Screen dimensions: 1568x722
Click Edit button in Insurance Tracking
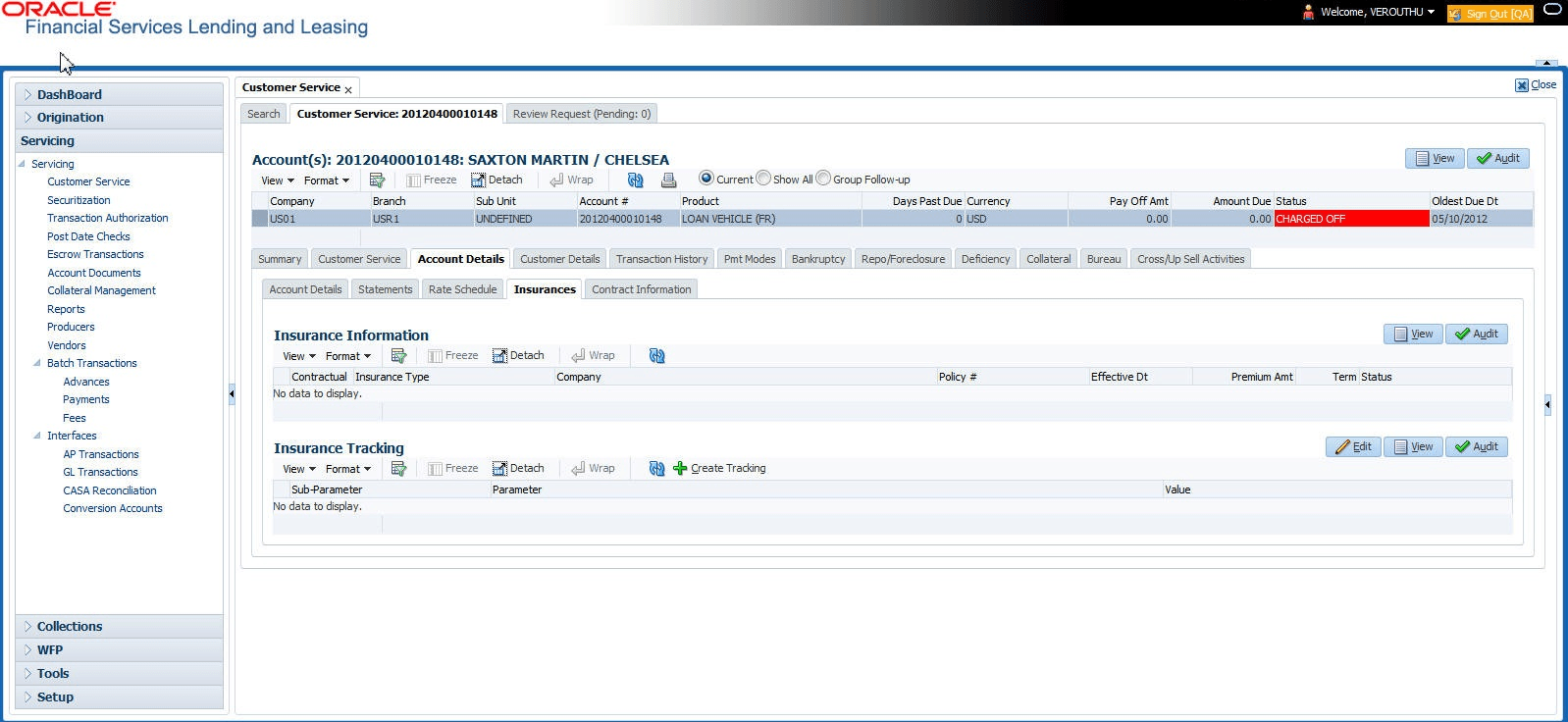tap(1353, 447)
